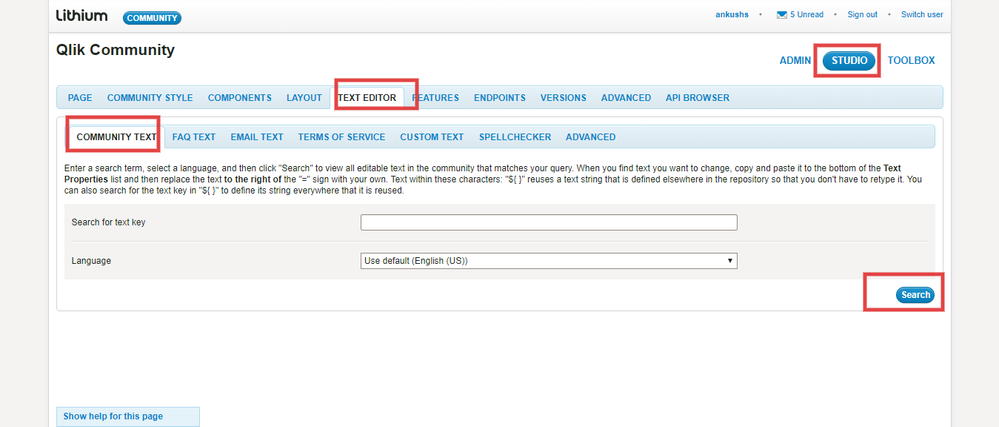Open the FAQ TEXT sub-tab
This screenshot has height=427, width=999.
pos(194,137)
